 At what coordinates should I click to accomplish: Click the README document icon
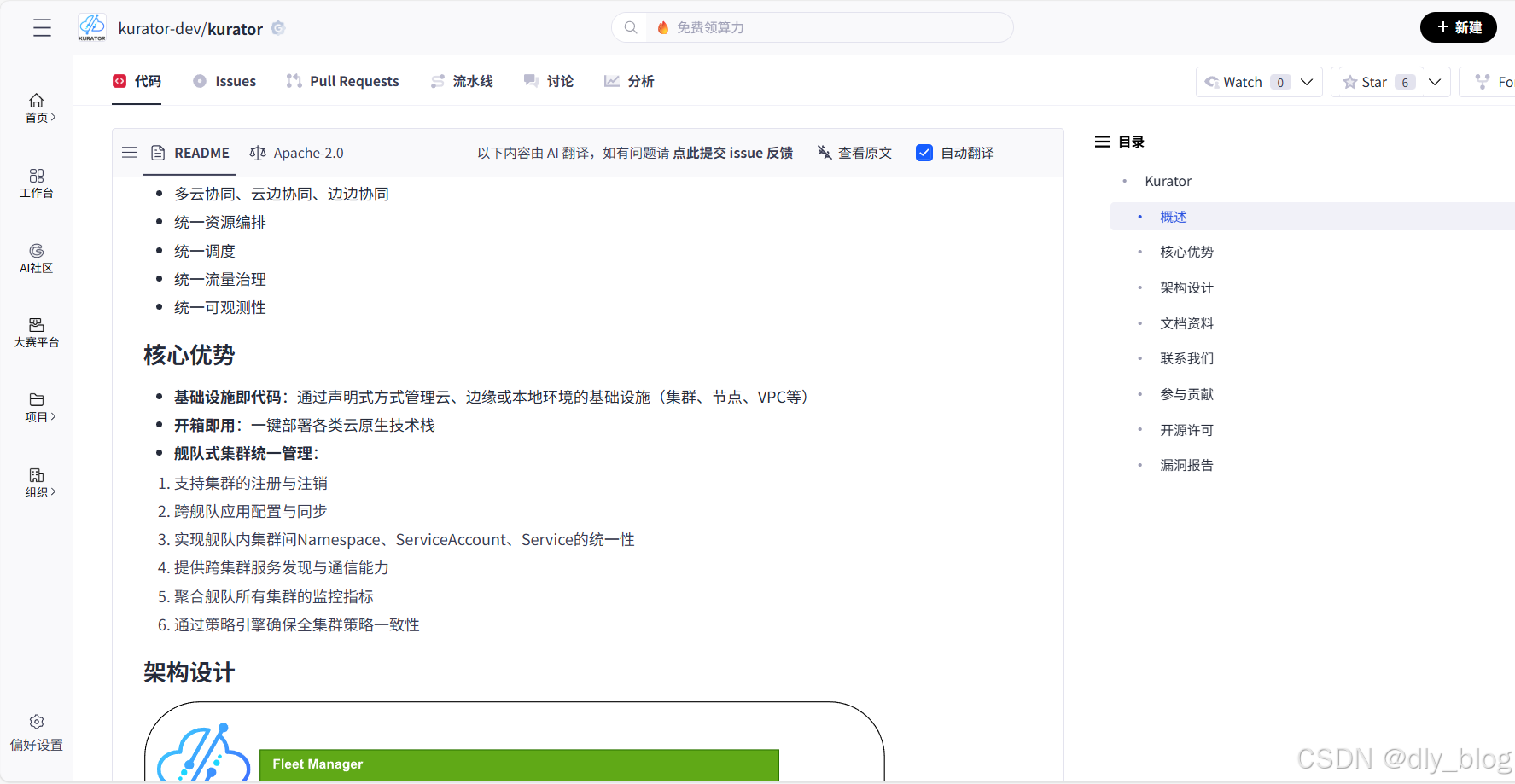click(158, 153)
